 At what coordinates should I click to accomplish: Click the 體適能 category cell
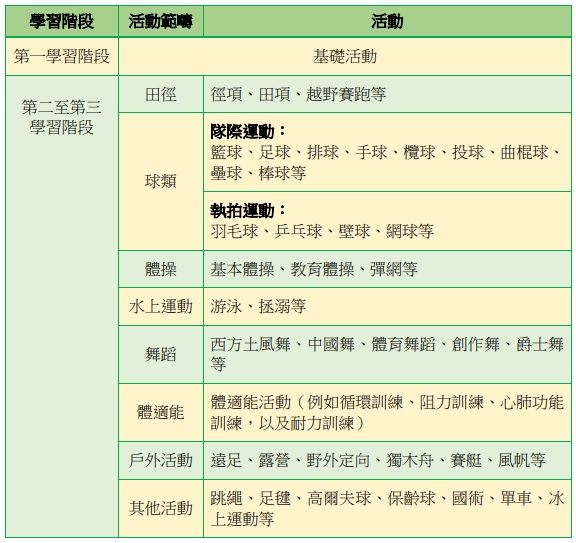[x=161, y=413]
